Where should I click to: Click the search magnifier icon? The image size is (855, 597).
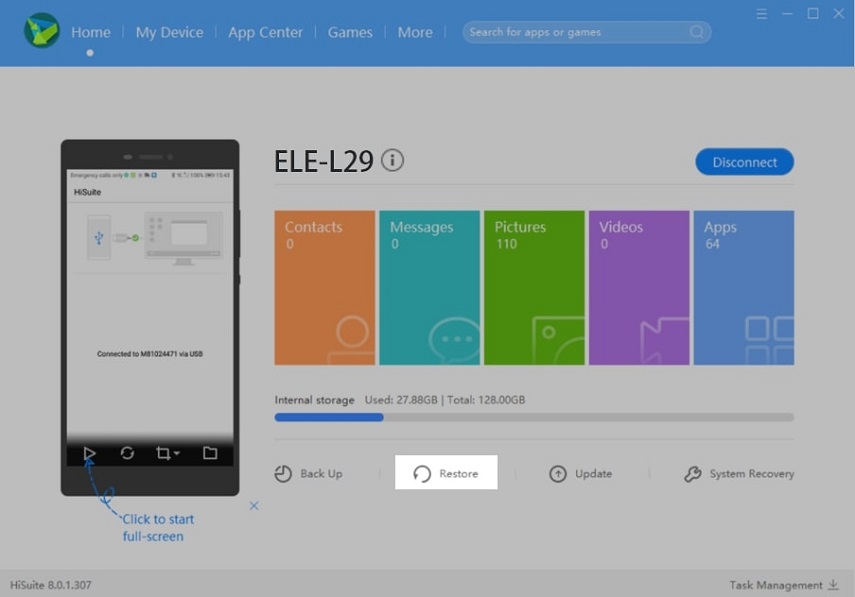696,32
